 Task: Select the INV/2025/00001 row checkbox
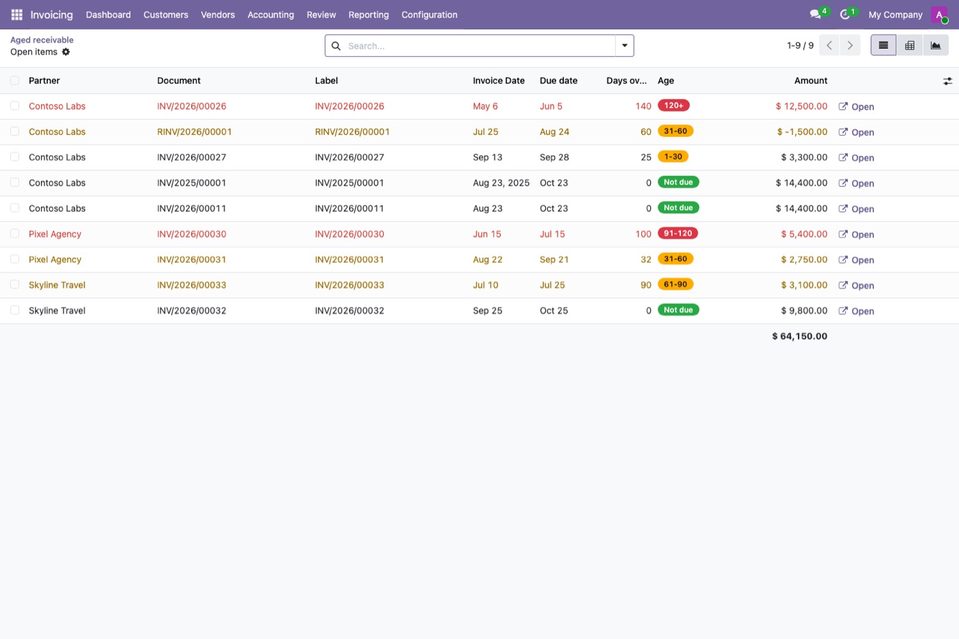pos(15,183)
